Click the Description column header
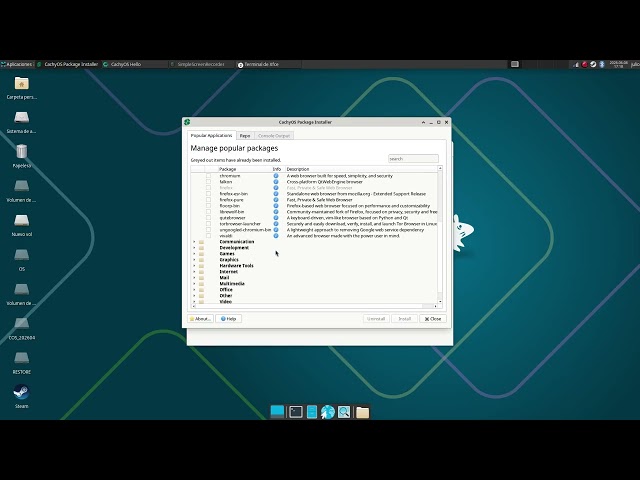 (x=361, y=169)
